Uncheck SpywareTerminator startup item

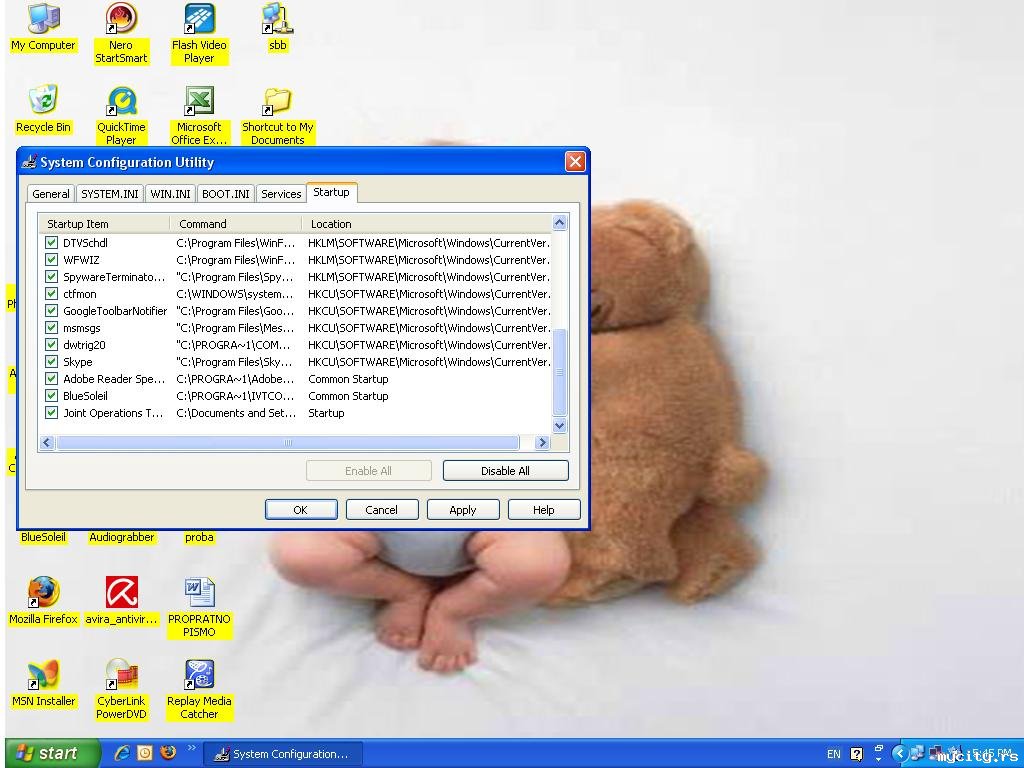(x=51, y=276)
